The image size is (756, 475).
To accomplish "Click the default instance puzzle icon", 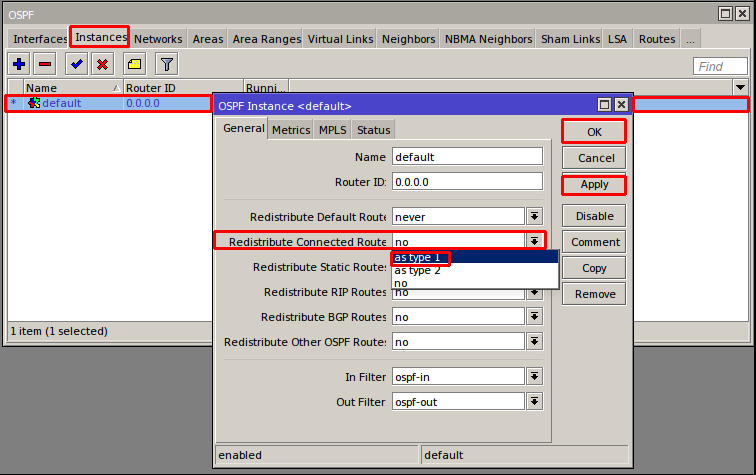I will 34,103.
